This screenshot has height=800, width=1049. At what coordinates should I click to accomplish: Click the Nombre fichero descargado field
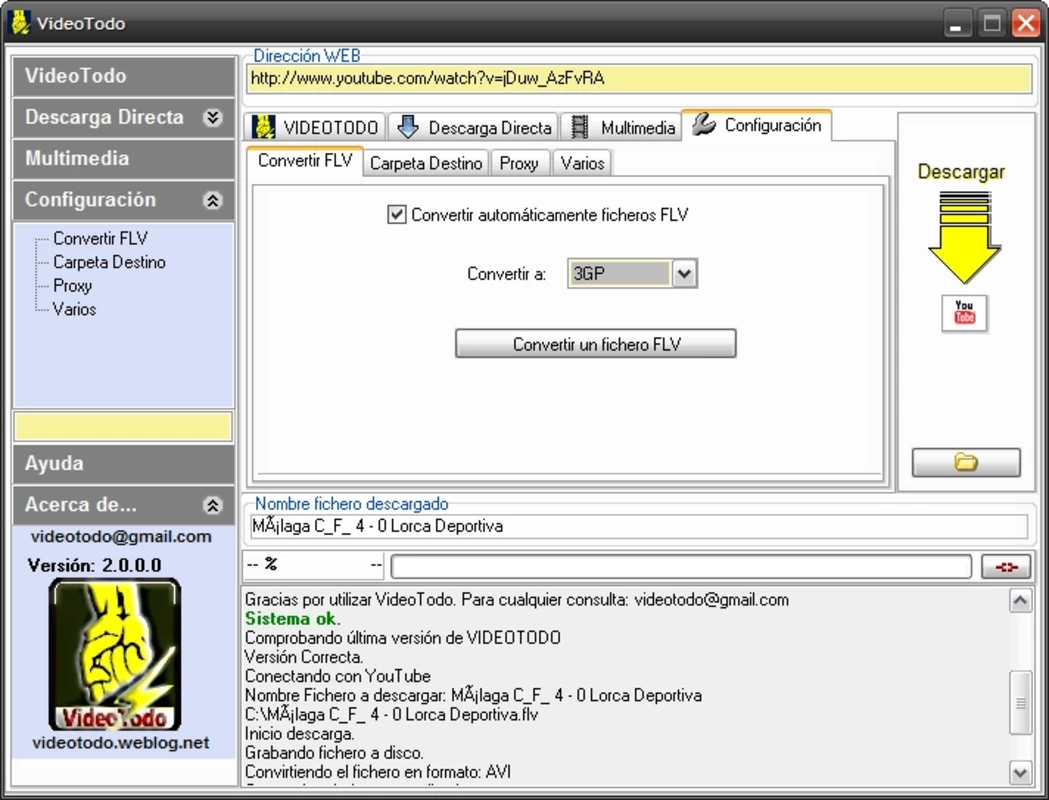(x=639, y=526)
